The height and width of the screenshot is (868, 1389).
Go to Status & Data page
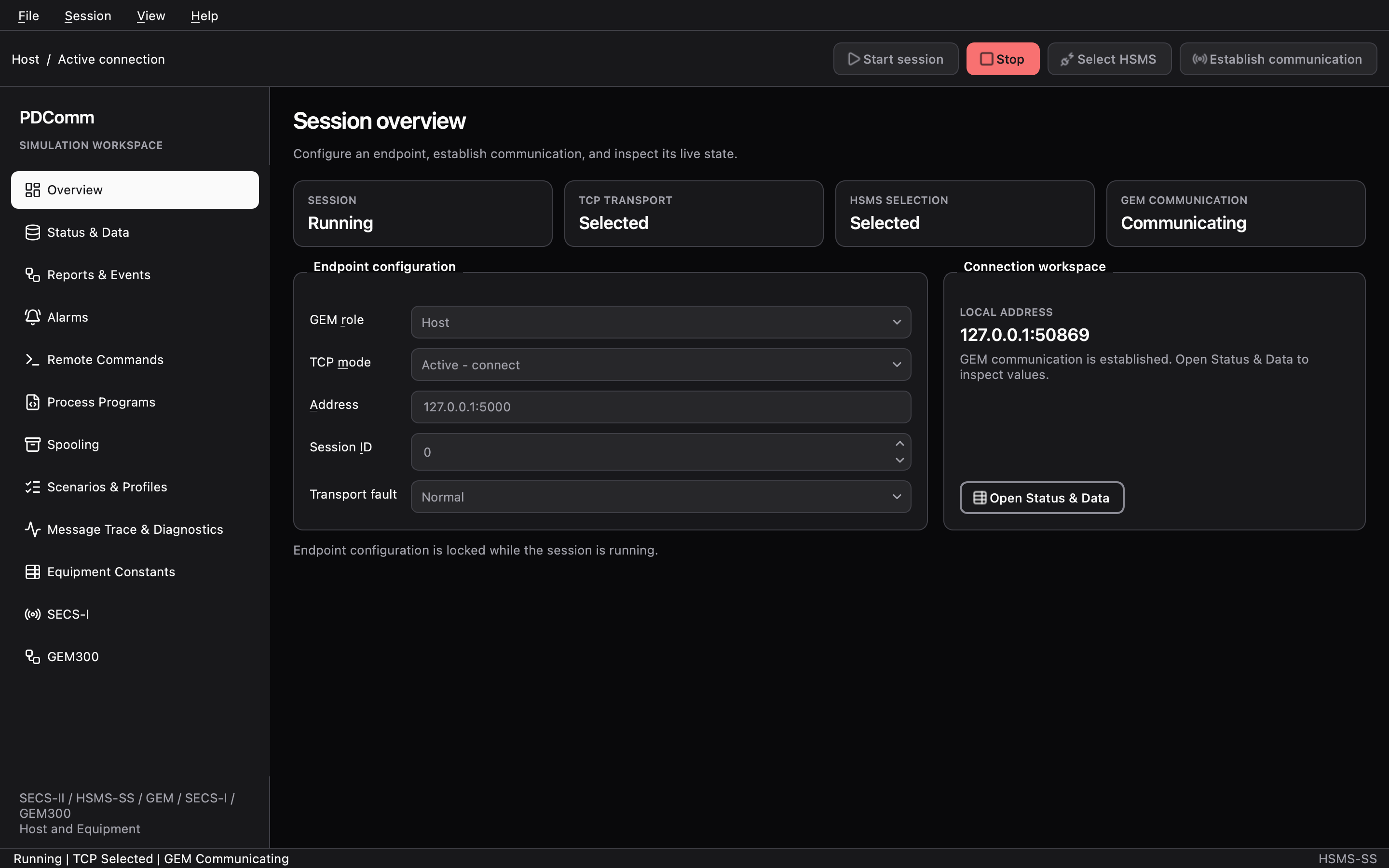coord(135,232)
